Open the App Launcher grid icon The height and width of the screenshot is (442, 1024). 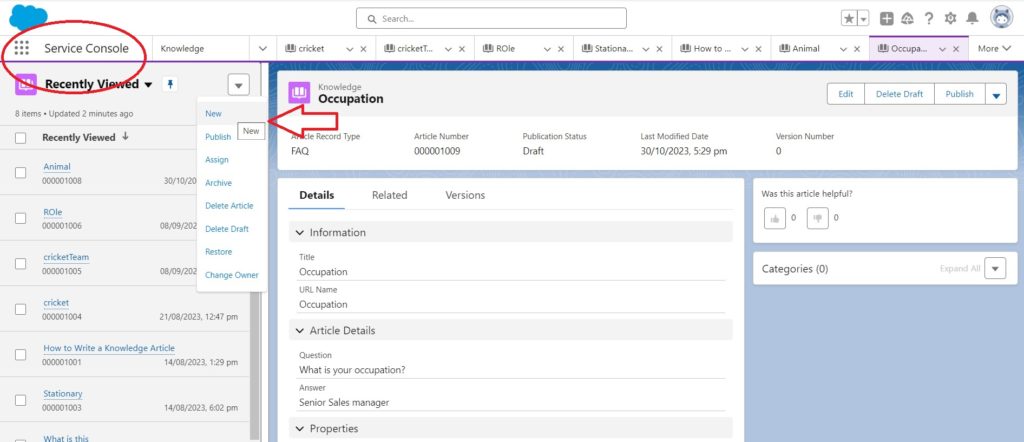pyautogui.click(x=22, y=48)
